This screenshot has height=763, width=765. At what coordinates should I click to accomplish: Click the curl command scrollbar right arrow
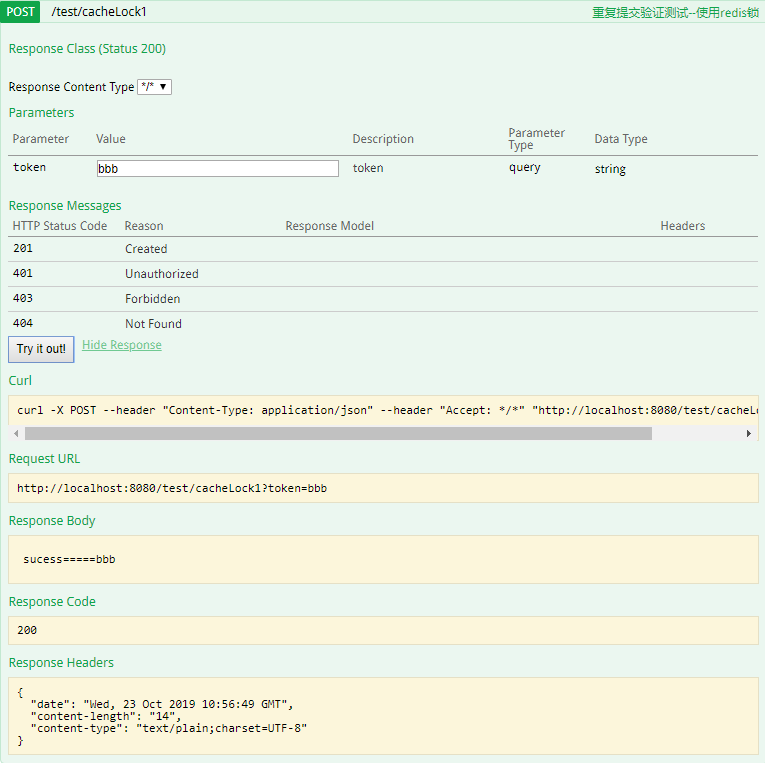[749, 433]
